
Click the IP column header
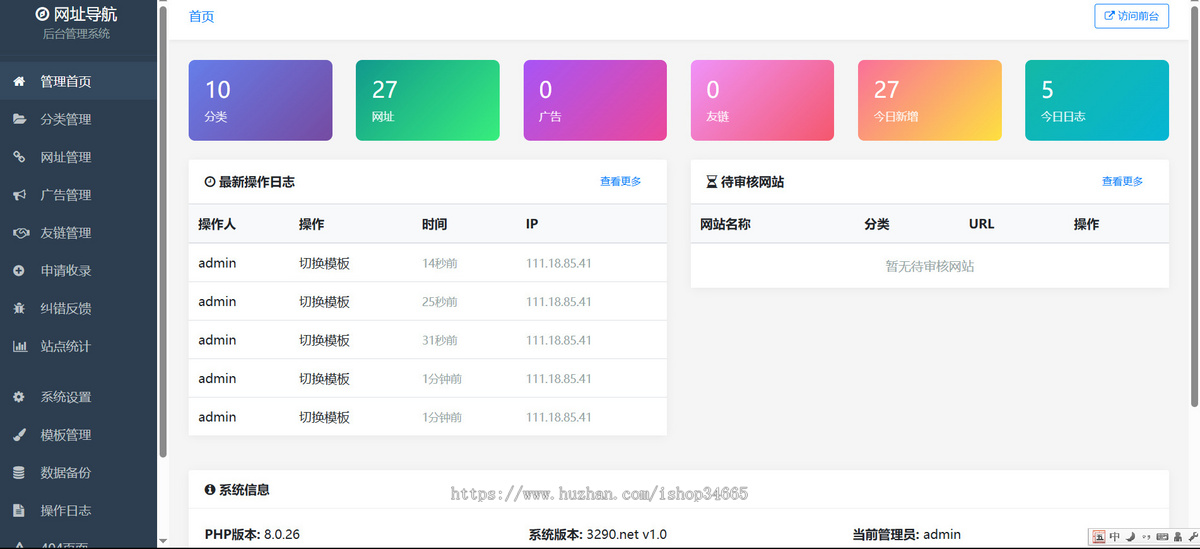pos(532,224)
